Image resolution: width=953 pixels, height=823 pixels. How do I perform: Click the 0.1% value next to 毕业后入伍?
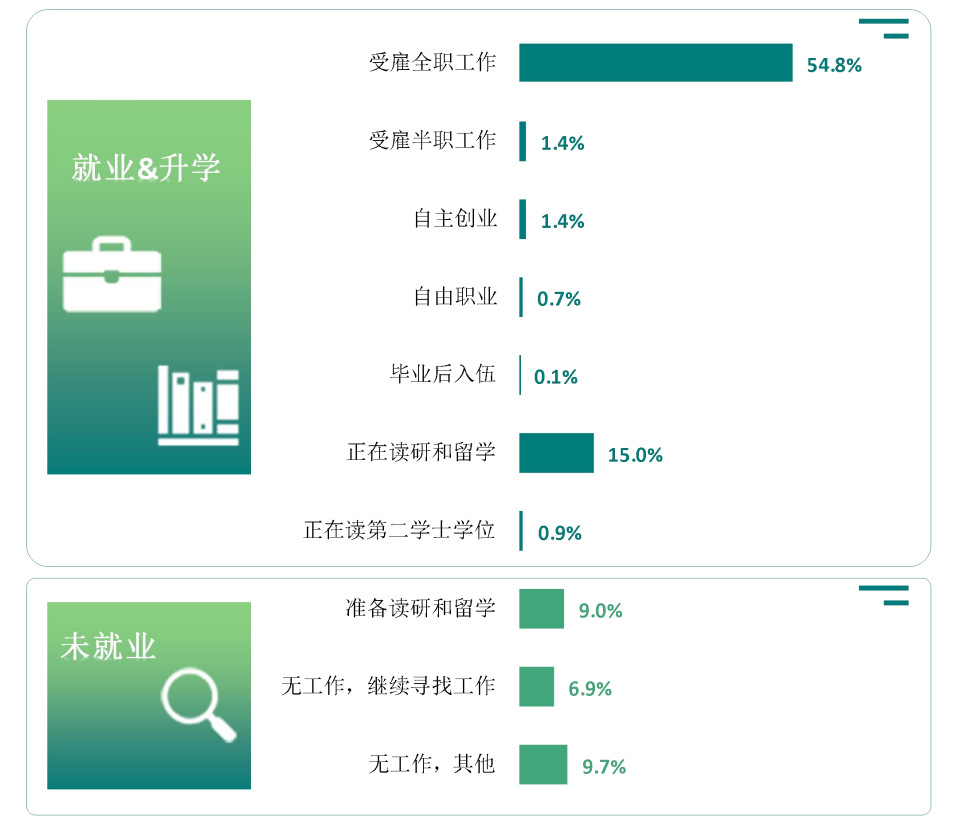point(556,377)
